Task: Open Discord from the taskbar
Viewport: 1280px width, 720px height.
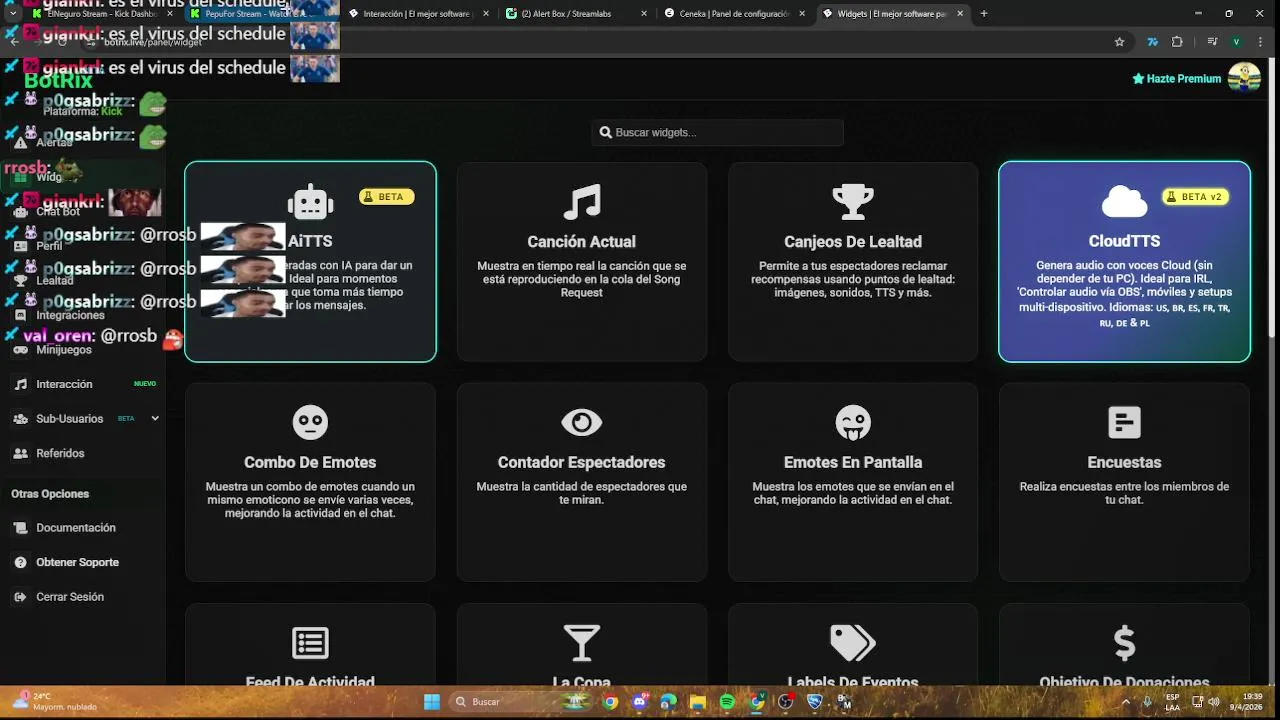Action: [x=640, y=702]
